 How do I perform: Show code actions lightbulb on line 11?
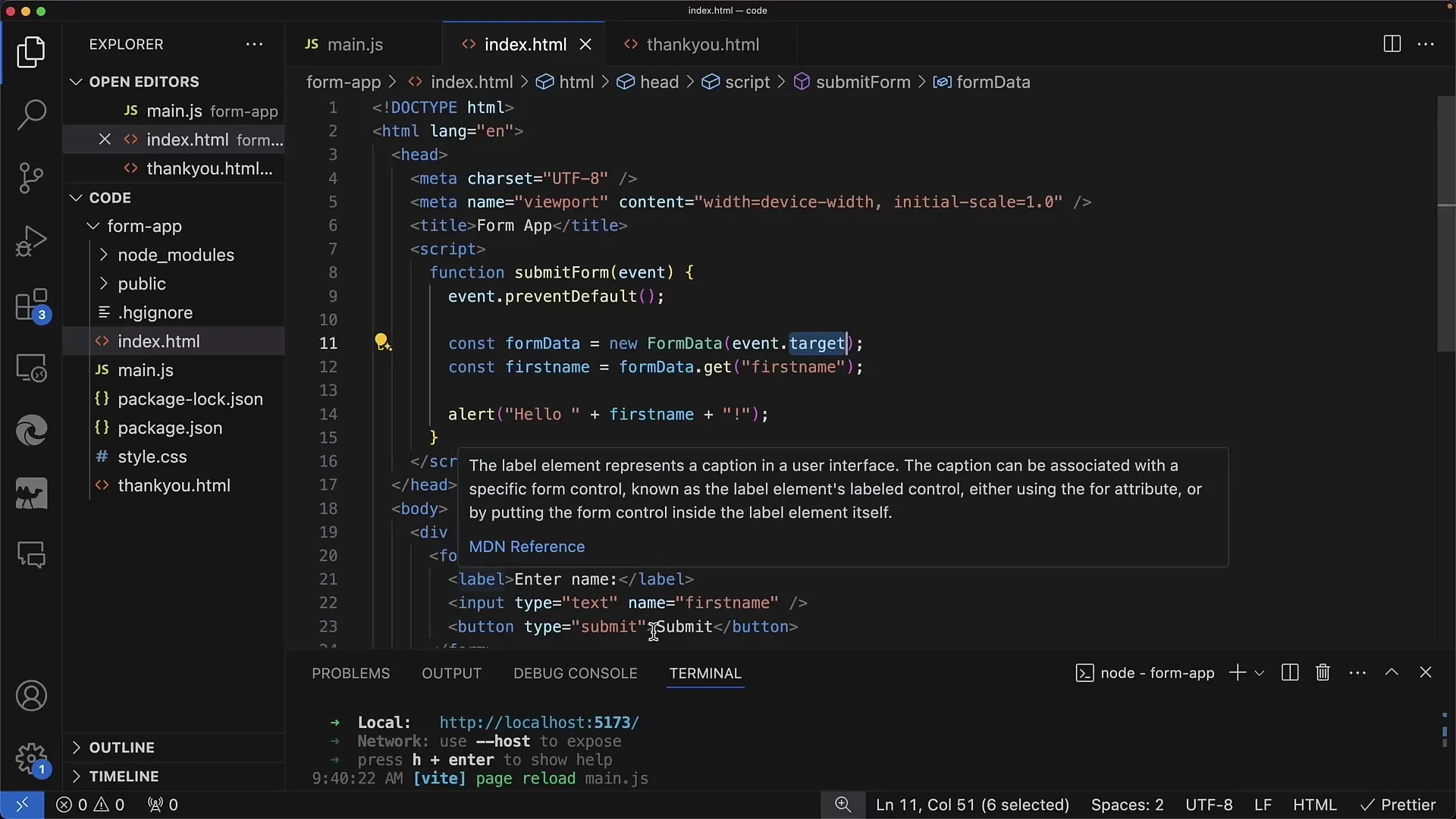coord(382,342)
